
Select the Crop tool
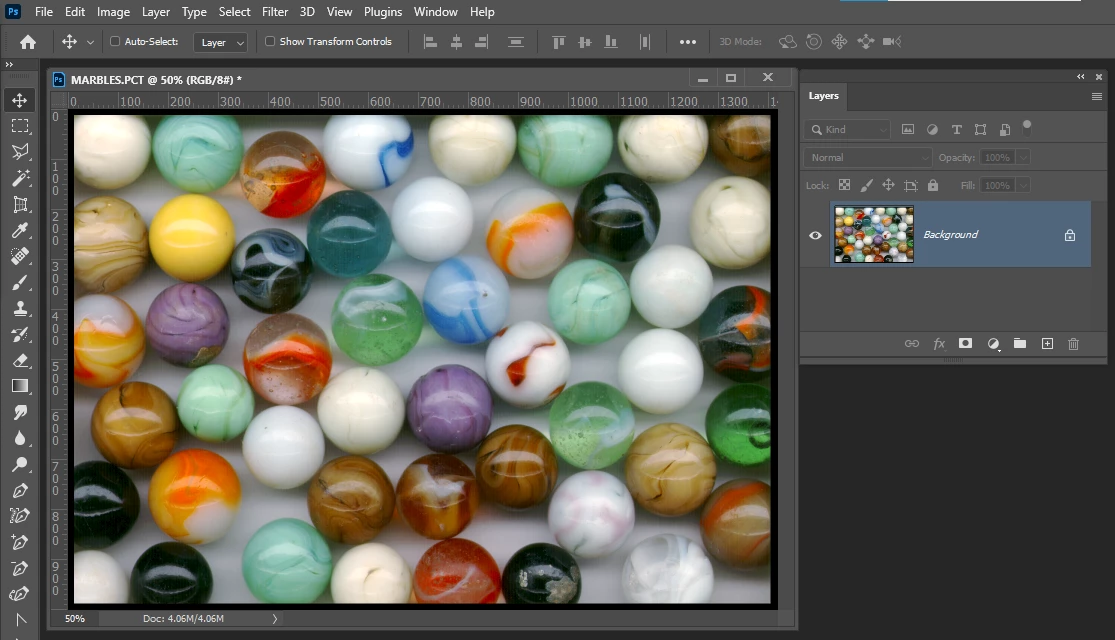pos(20,204)
